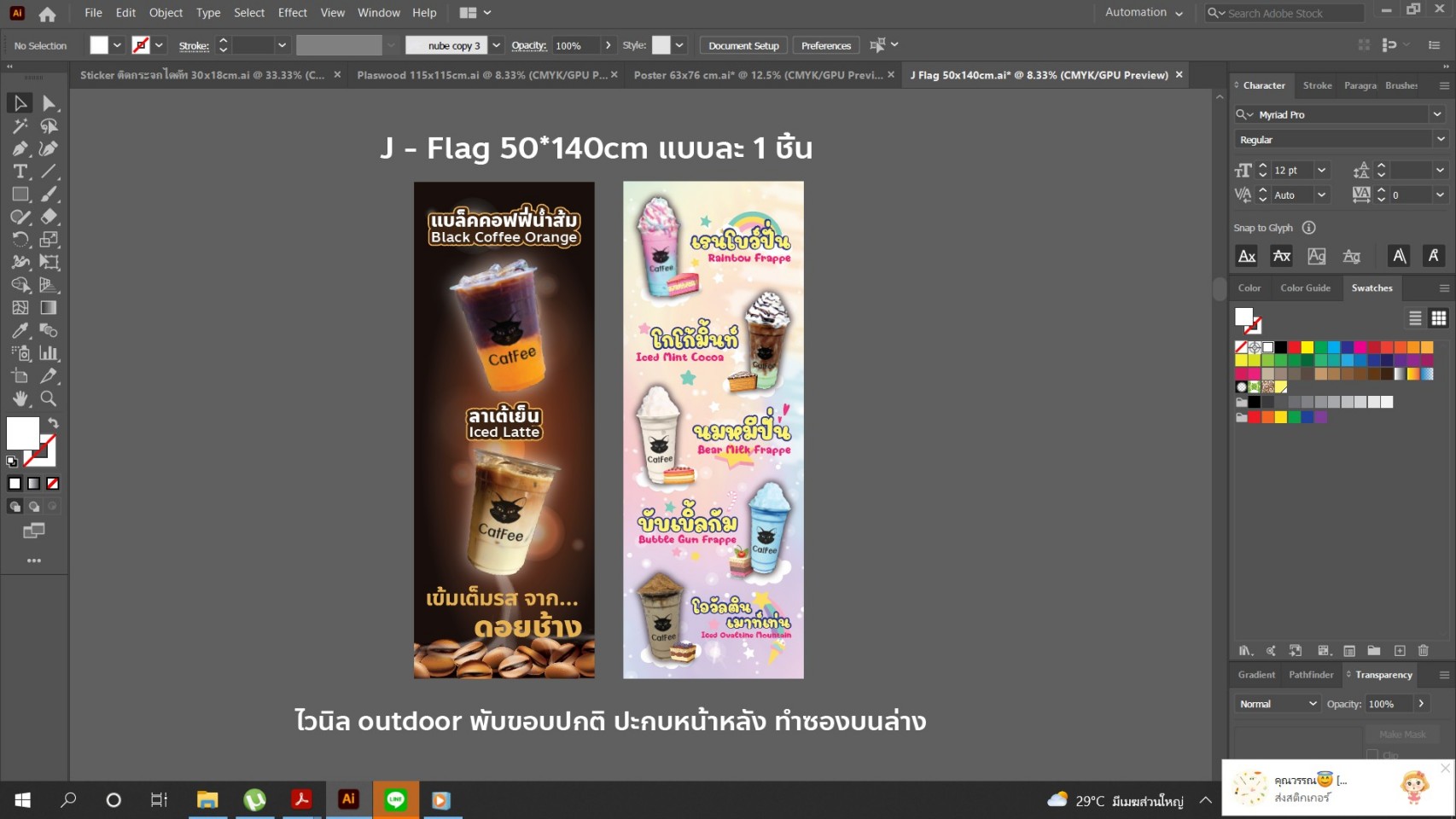1456x819 pixels.
Task: Select the Magic Wand tool
Action: click(x=20, y=126)
